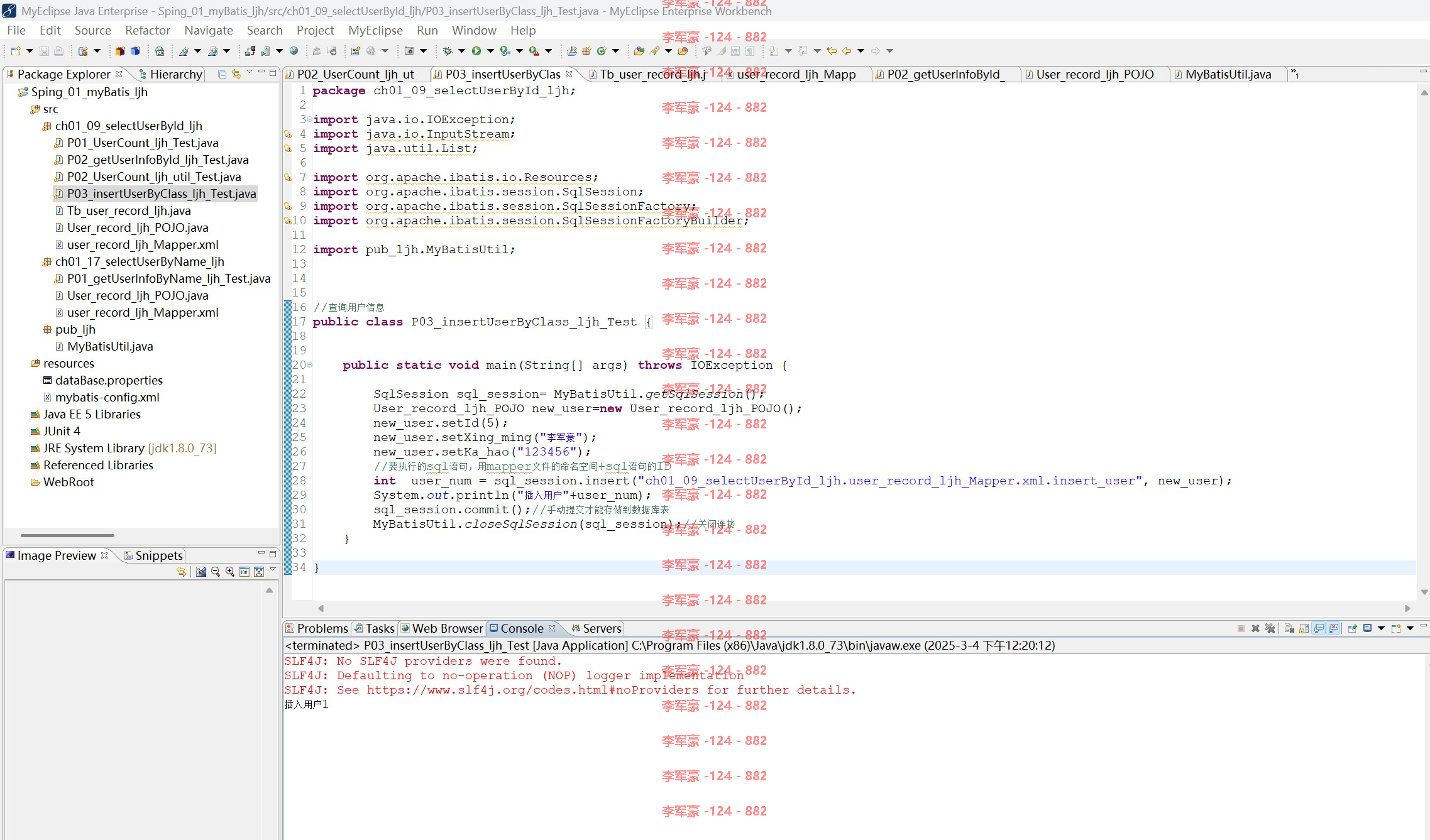Image resolution: width=1430 pixels, height=840 pixels.
Task: Switch to the Snippets tab
Action: click(153, 555)
